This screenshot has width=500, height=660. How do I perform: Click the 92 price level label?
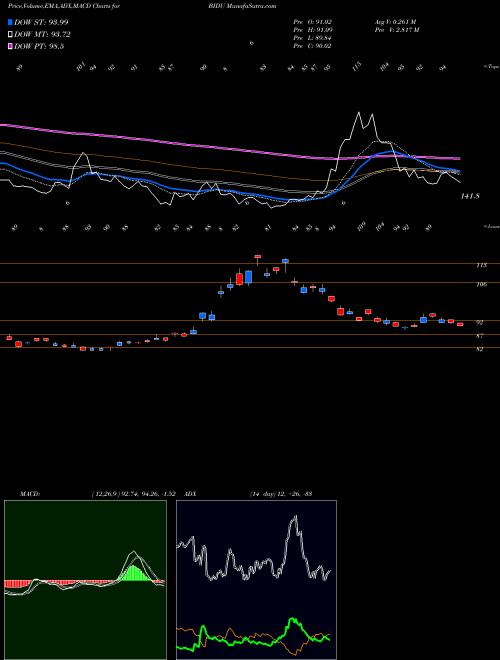tap(479, 322)
